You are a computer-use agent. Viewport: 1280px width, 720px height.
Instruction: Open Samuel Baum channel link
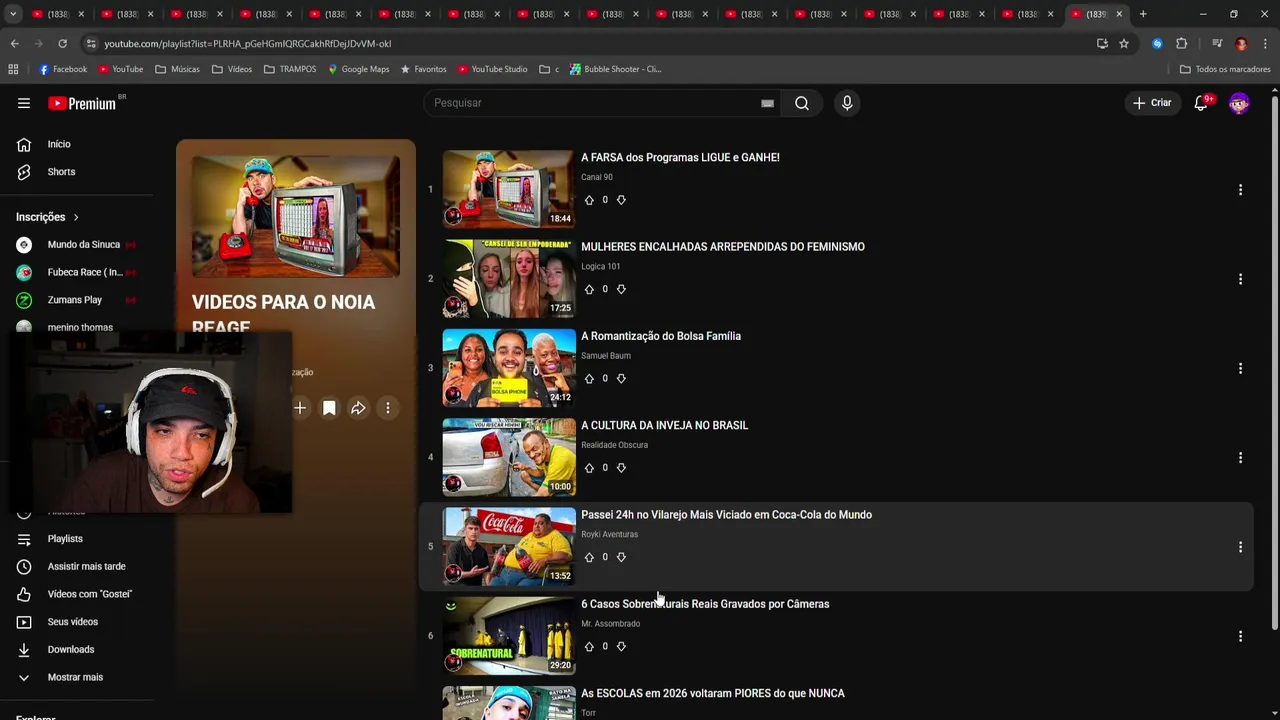click(x=606, y=356)
